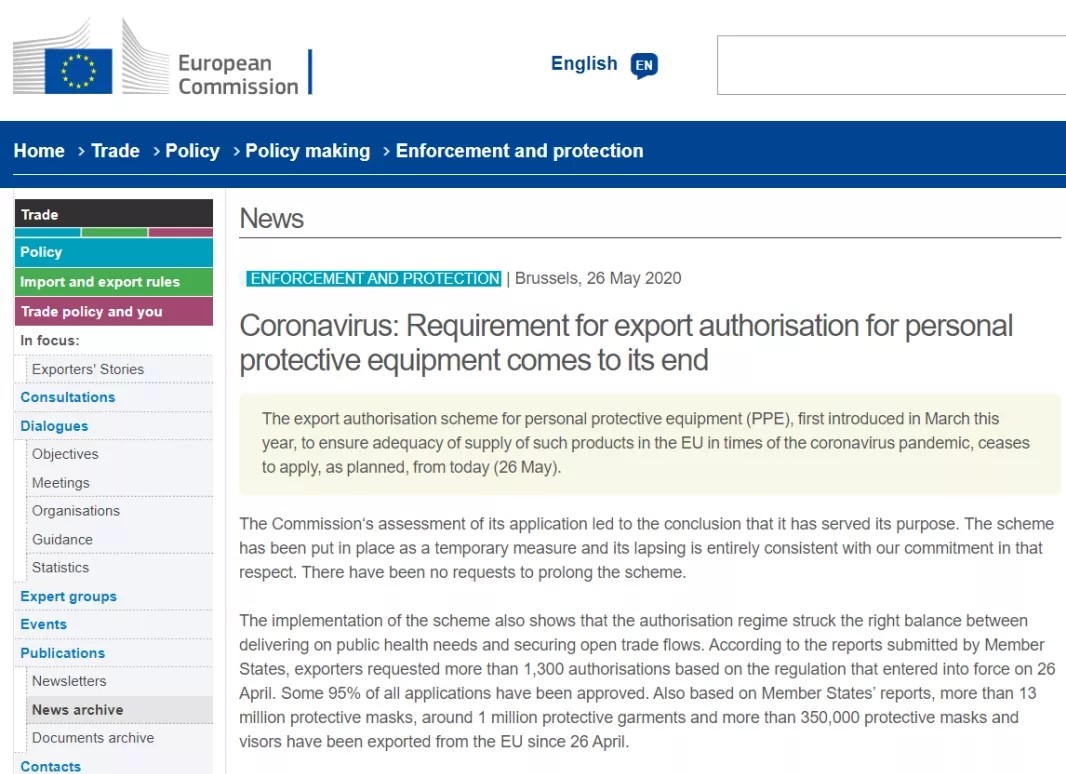The image size is (1066, 774).
Task: Click the ENFORCEMENT AND PROTECTION tag
Action: [375, 278]
